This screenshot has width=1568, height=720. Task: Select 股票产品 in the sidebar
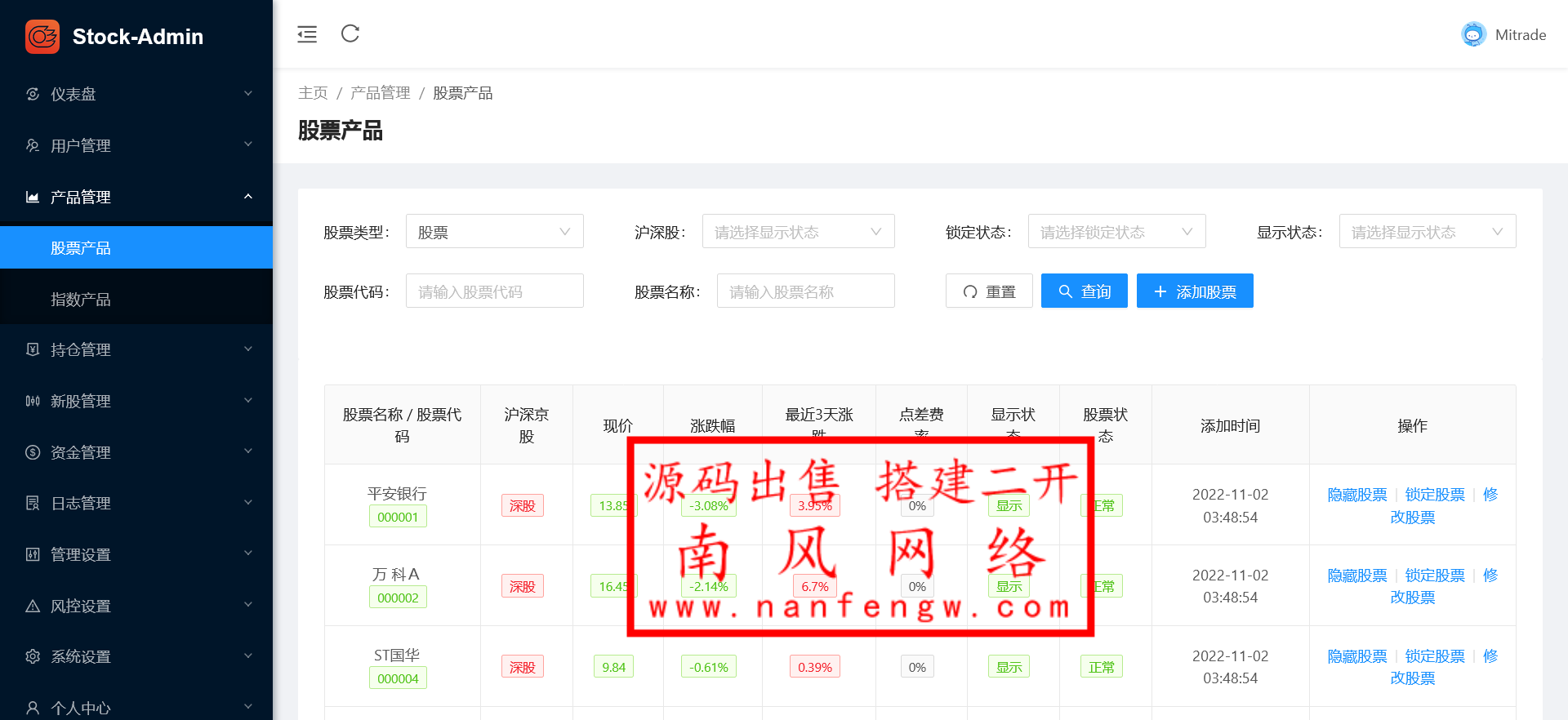81,248
